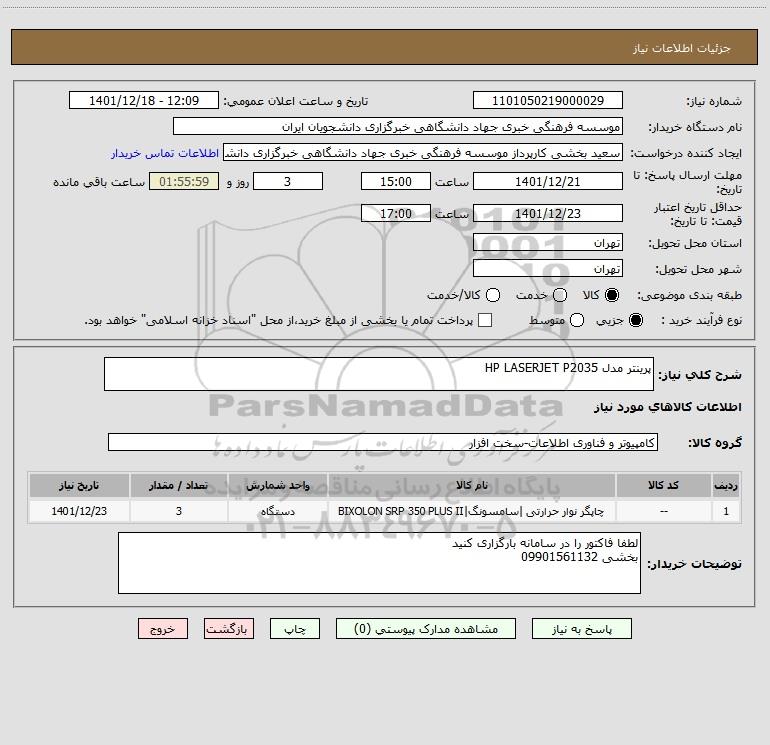Click the شماره نیاز field 1101050219000029

548,101
